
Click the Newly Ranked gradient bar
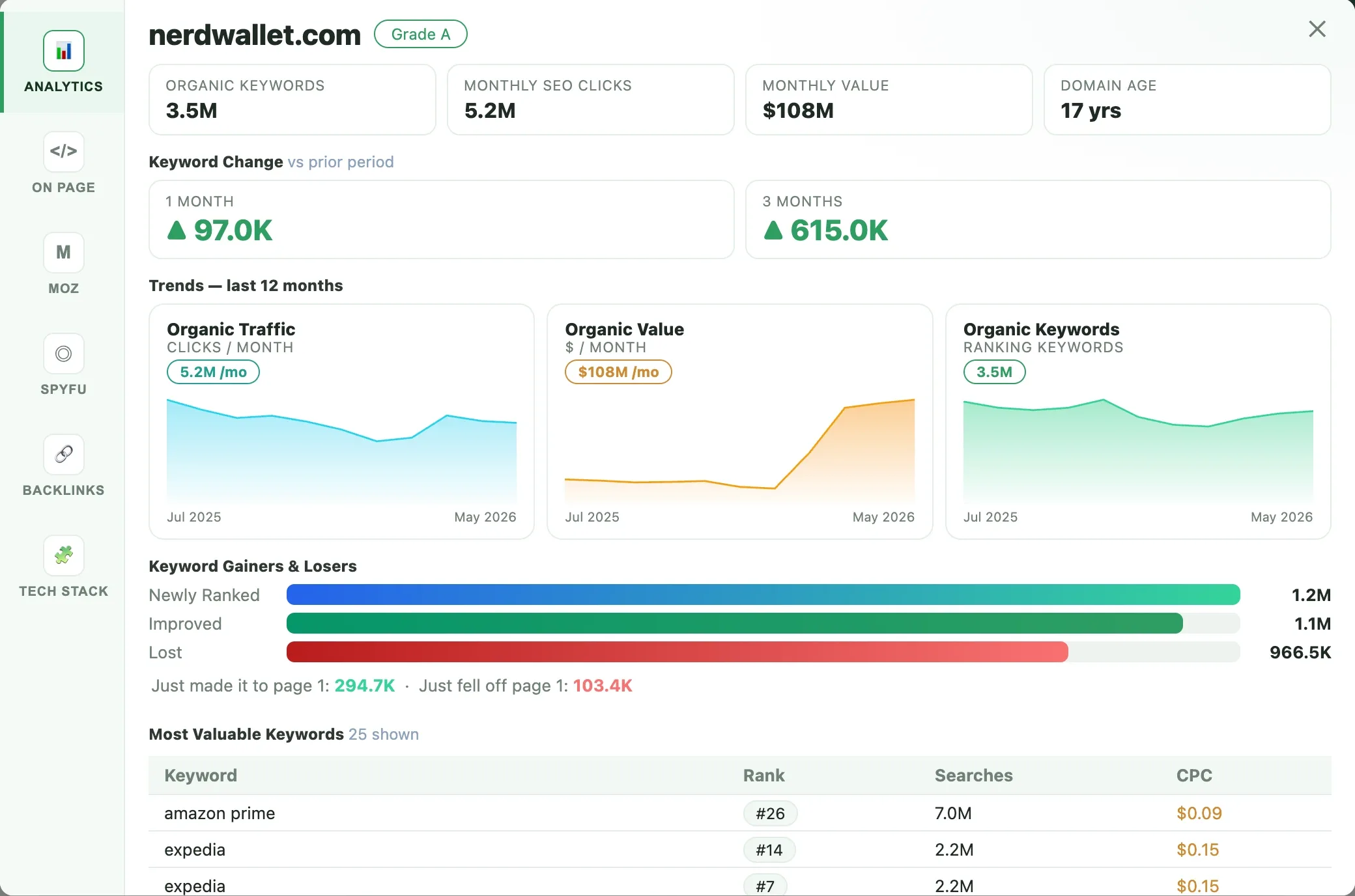[763, 595]
